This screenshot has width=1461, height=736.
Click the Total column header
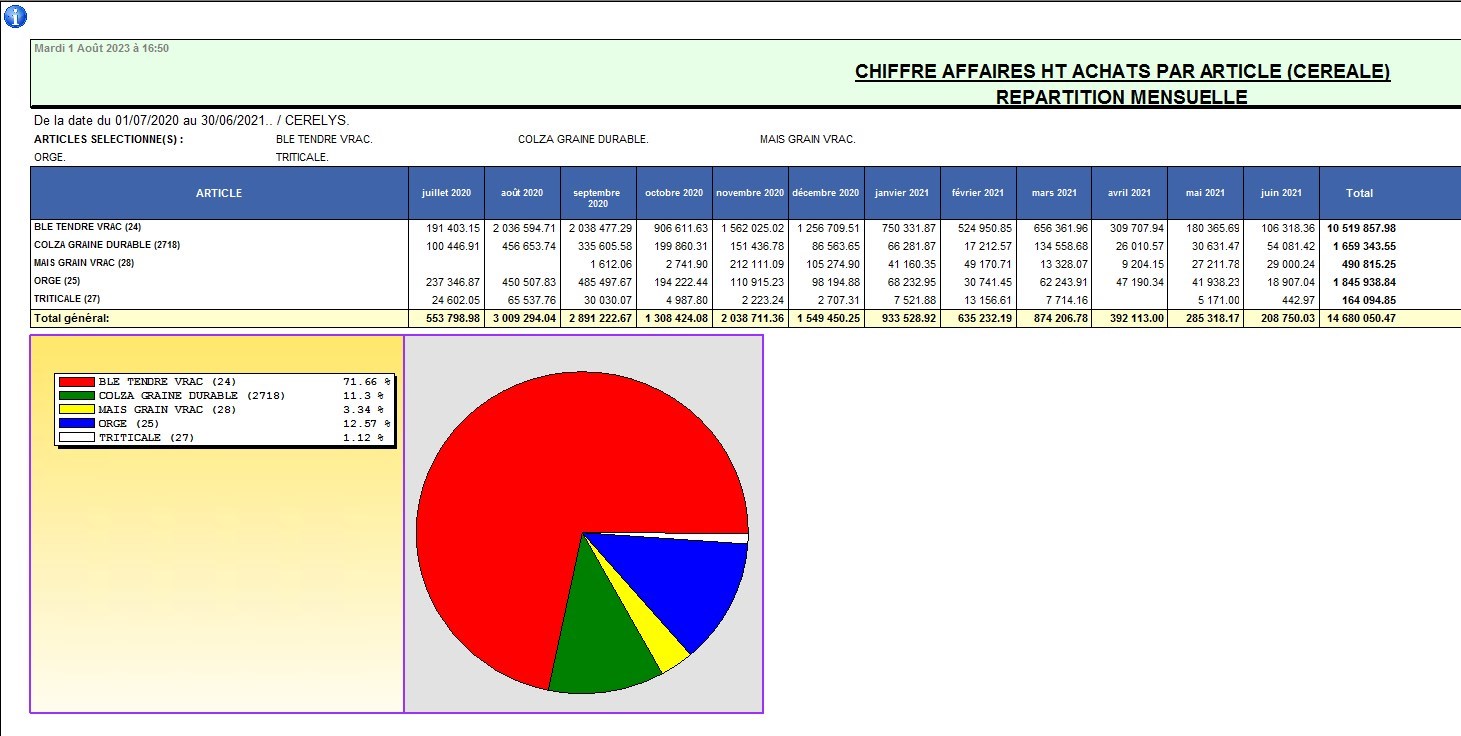pyautogui.click(x=1359, y=193)
